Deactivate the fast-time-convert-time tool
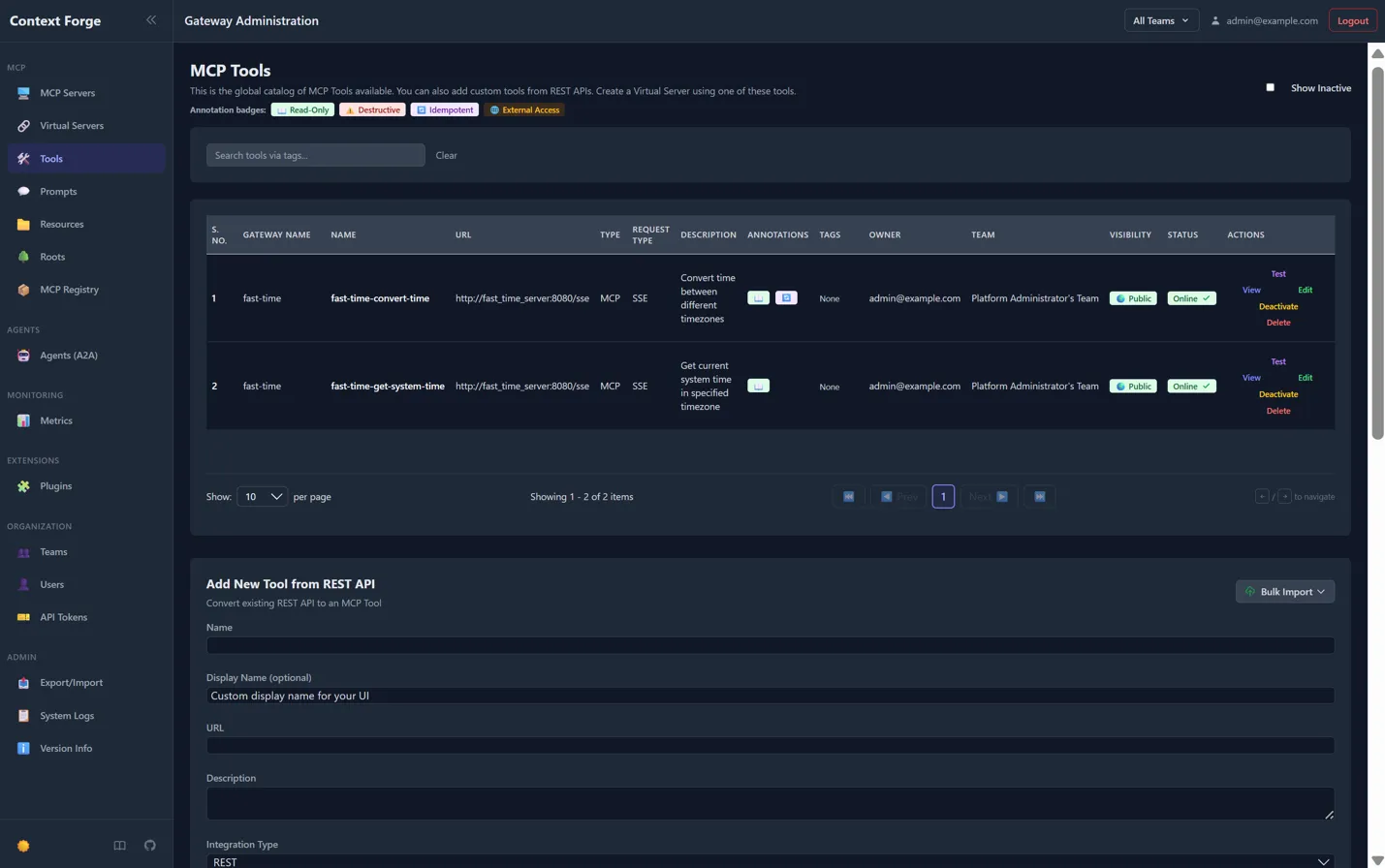Viewport: 1385px width, 868px height. pyautogui.click(x=1278, y=306)
